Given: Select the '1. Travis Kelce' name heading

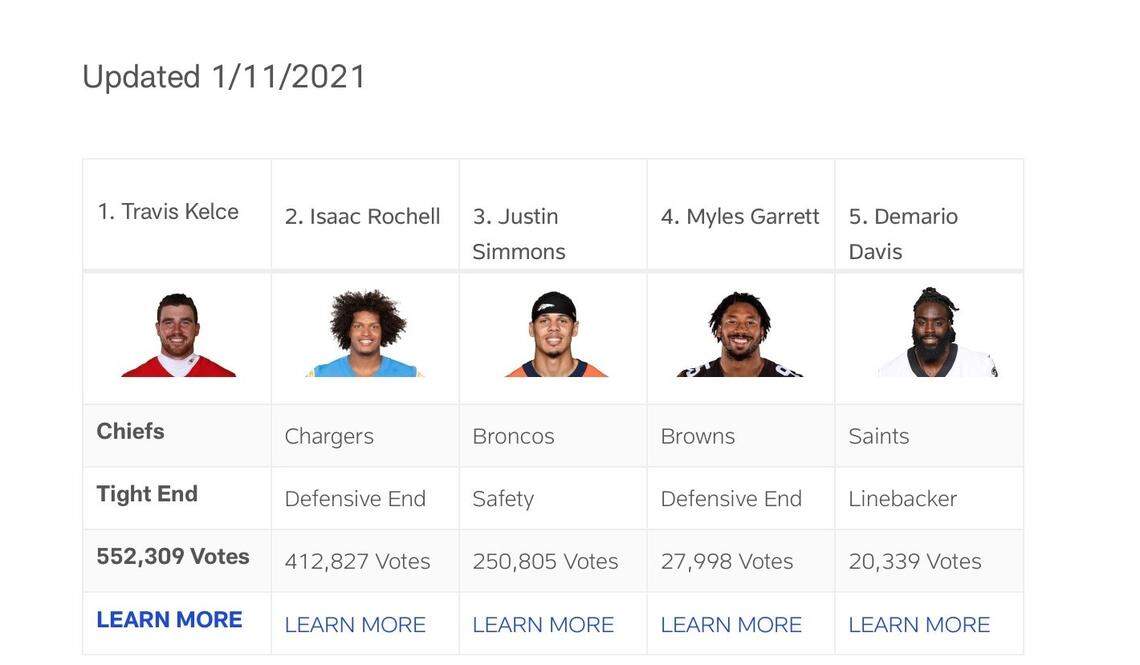Looking at the screenshot, I should coord(168,212).
